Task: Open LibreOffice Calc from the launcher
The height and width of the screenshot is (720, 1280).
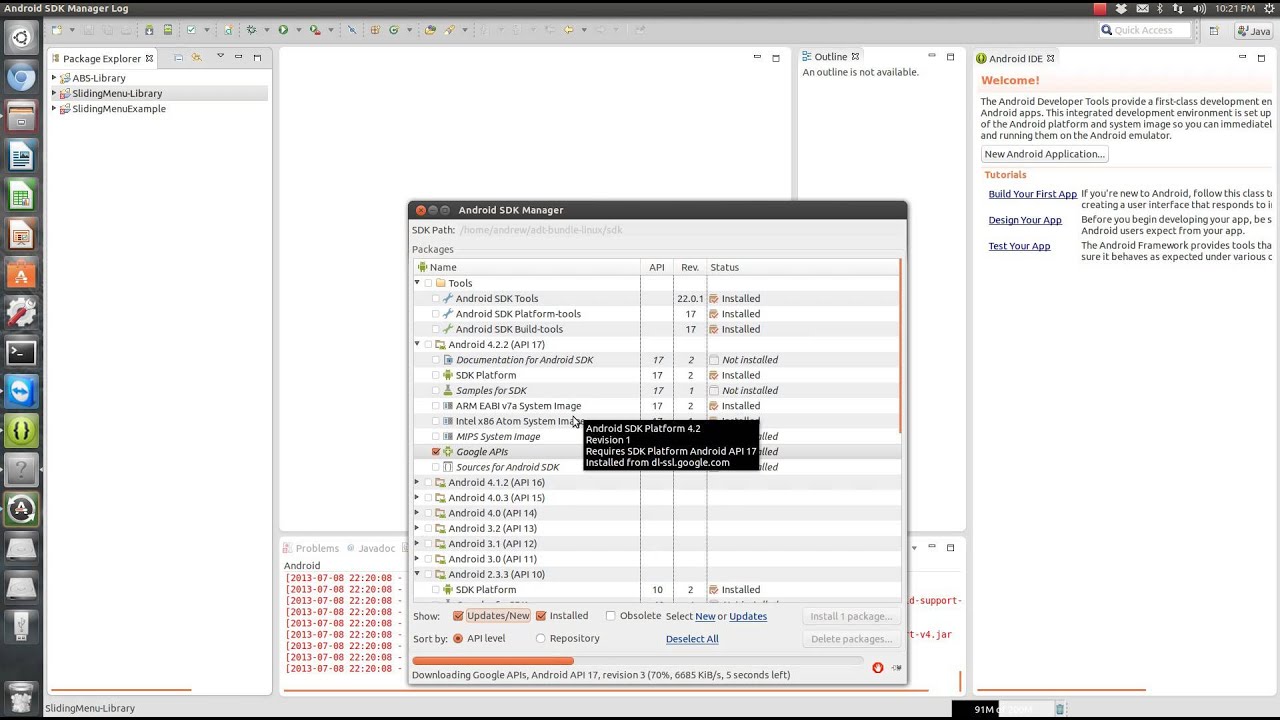Action: pyautogui.click(x=21, y=196)
